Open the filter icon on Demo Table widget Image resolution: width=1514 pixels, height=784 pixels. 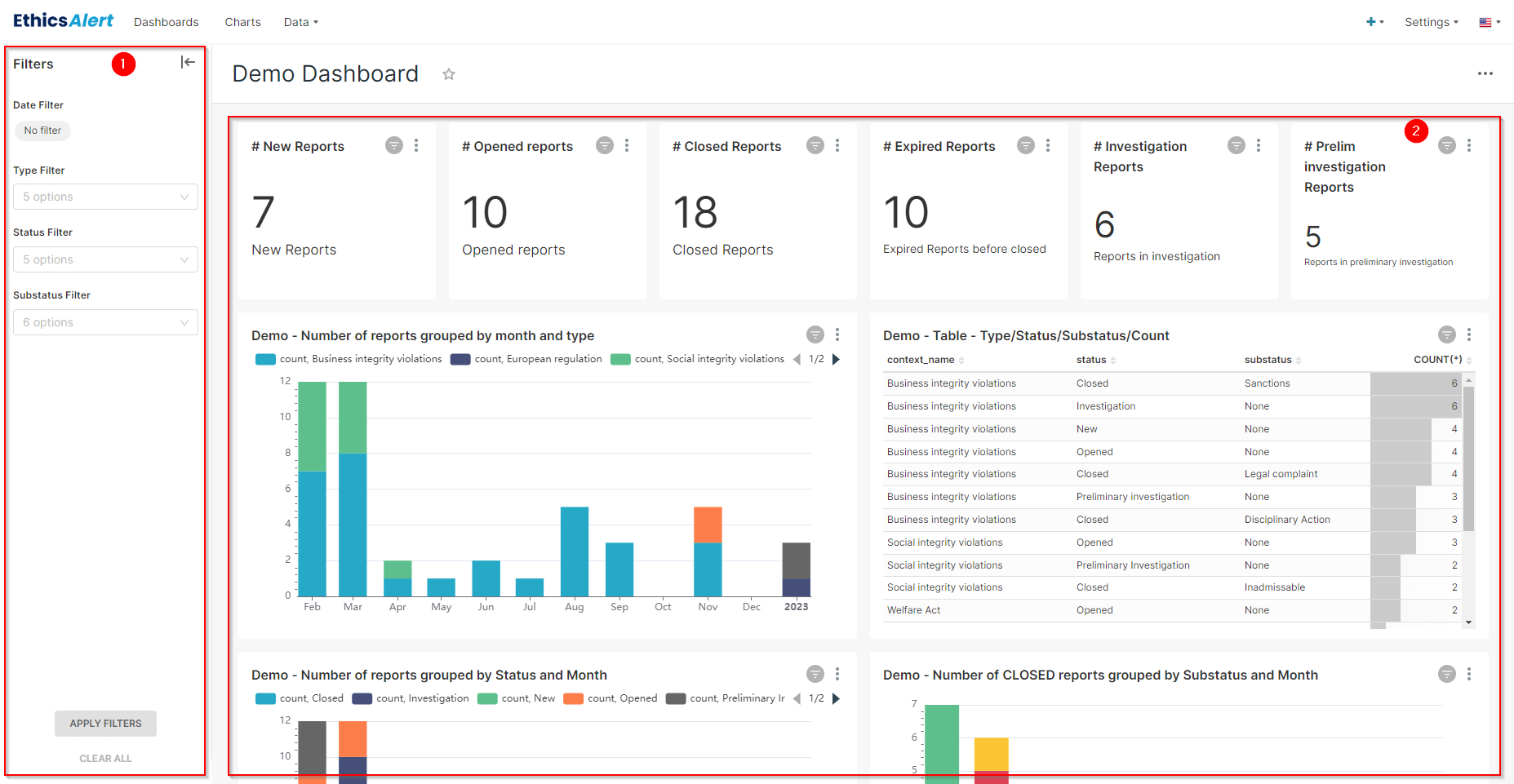point(1446,334)
